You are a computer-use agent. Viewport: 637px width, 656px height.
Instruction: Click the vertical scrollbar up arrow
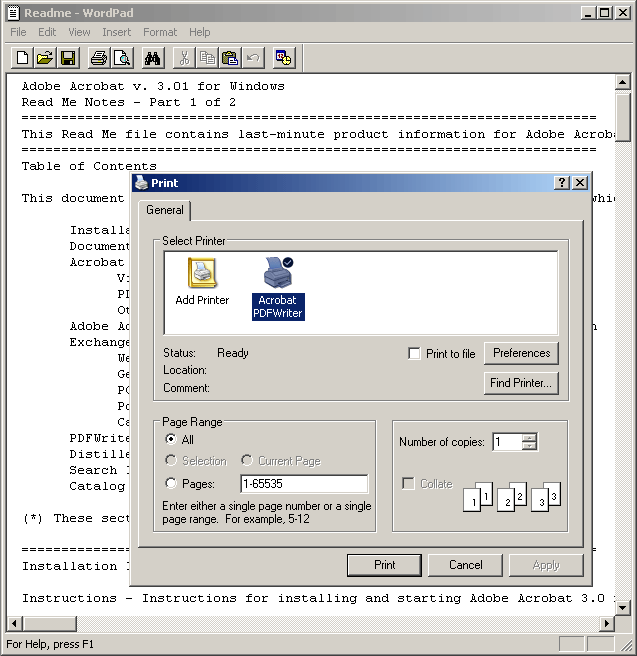click(x=623, y=82)
